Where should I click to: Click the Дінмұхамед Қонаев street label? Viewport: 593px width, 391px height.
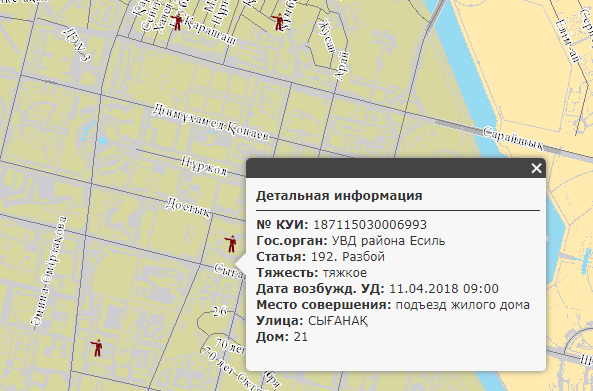point(210,122)
